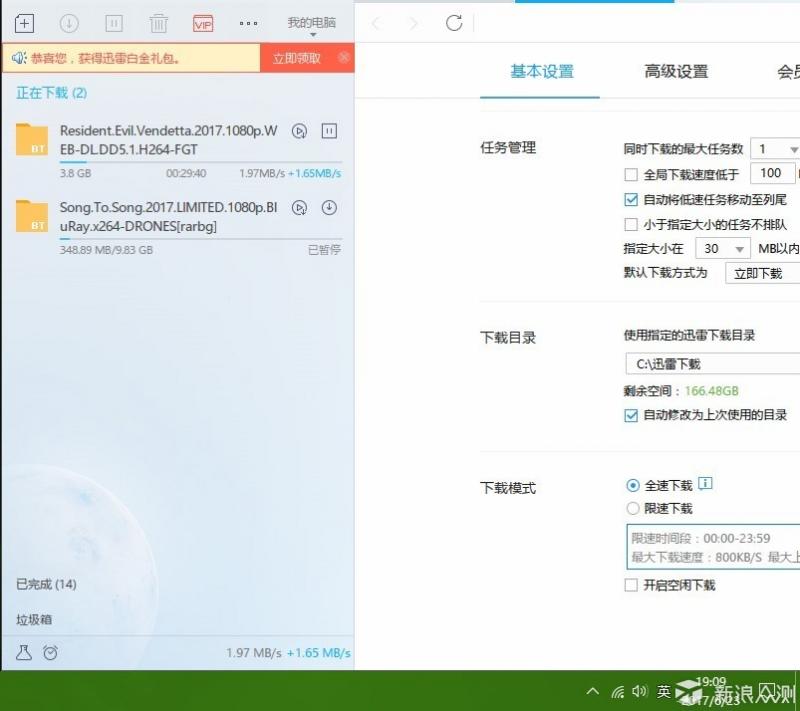Enable 全局下载速度低于 checkbox
This screenshot has height=711, width=800.
click(631, 175)
